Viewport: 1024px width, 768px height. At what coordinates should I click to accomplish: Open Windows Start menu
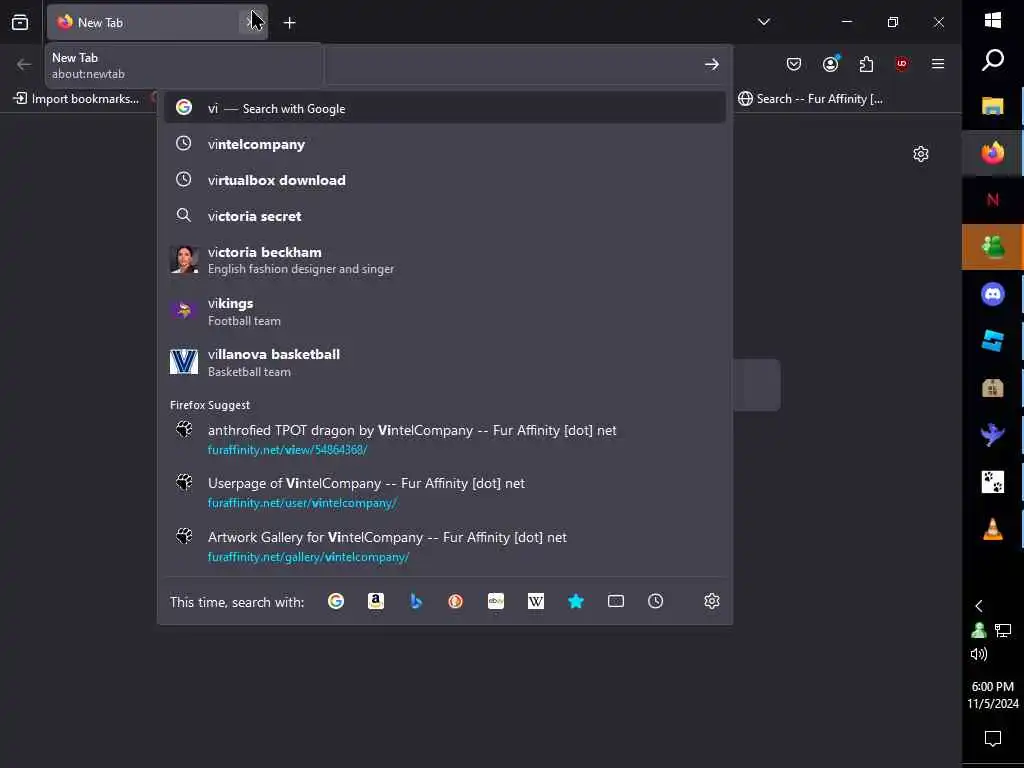(993, 20)
